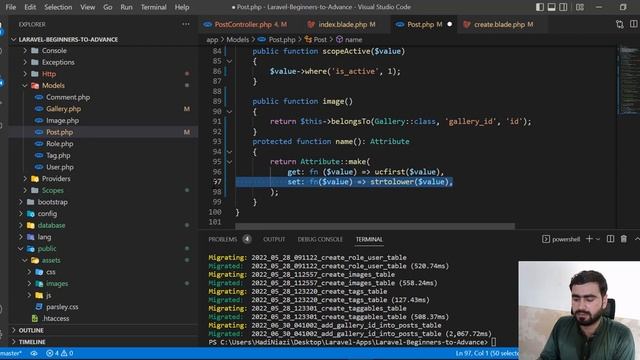Expand Scopes folder
The height and width of the screenshot is (360, 640).
pos(52,190)
